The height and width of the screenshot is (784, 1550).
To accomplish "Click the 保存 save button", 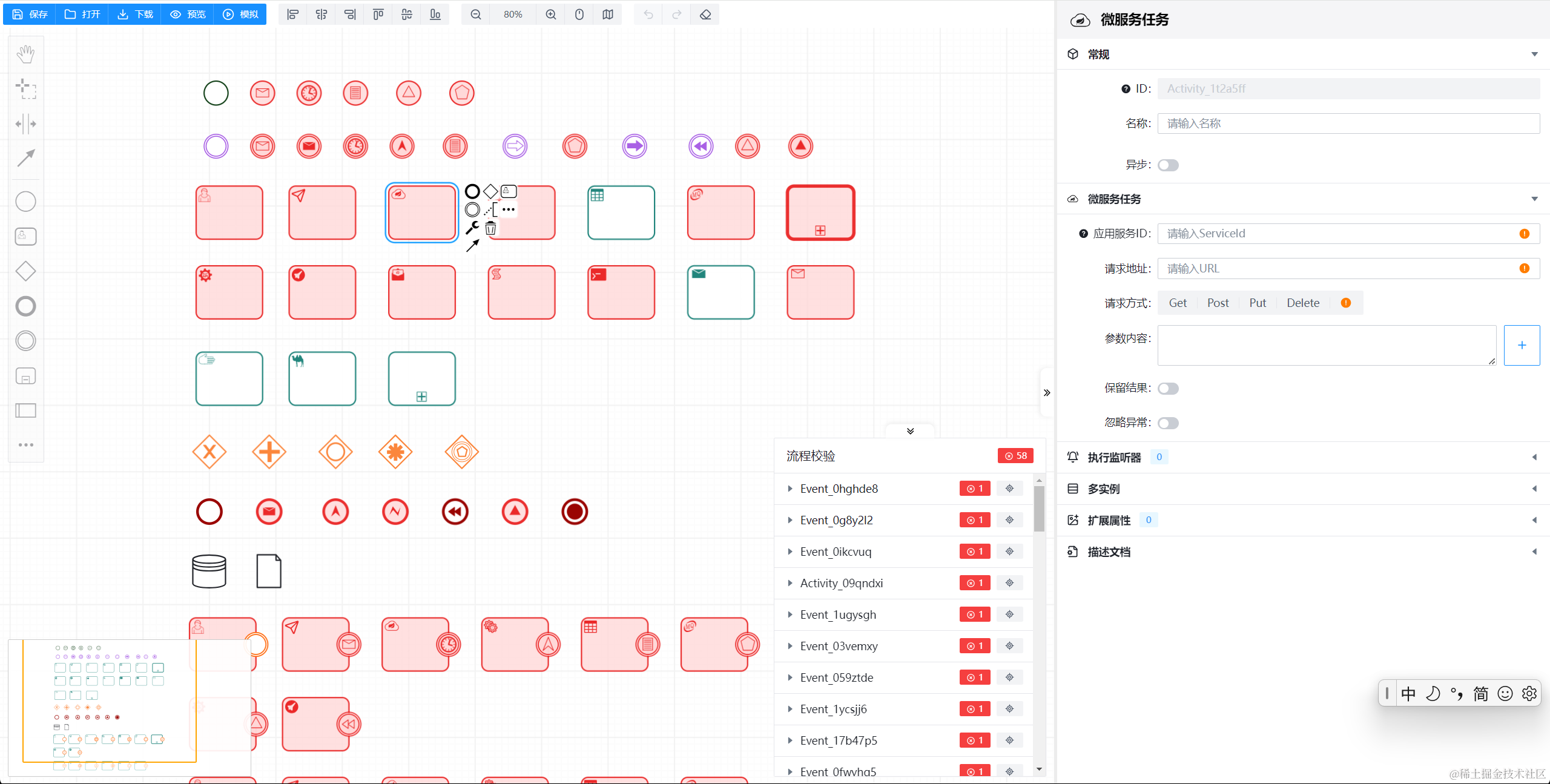I will (30, 15).
